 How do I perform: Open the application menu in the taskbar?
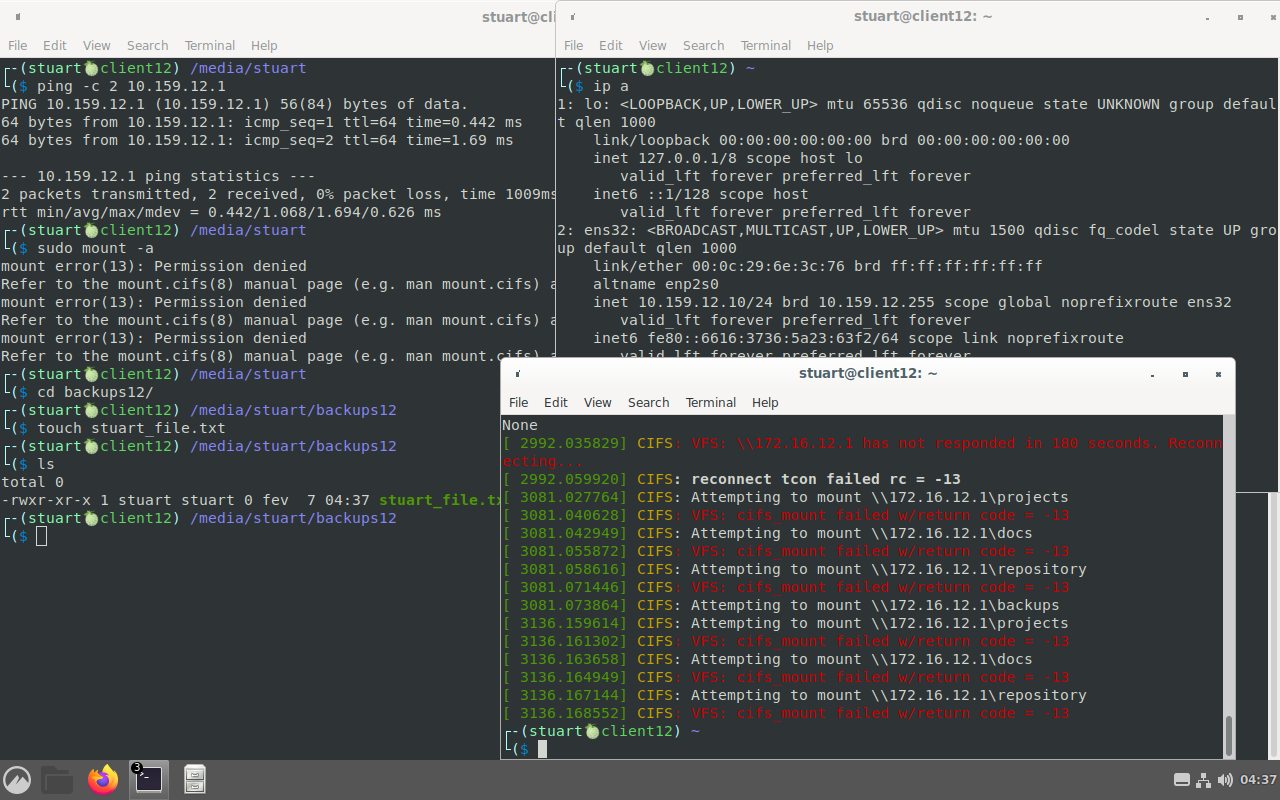[x=17, y=779]
